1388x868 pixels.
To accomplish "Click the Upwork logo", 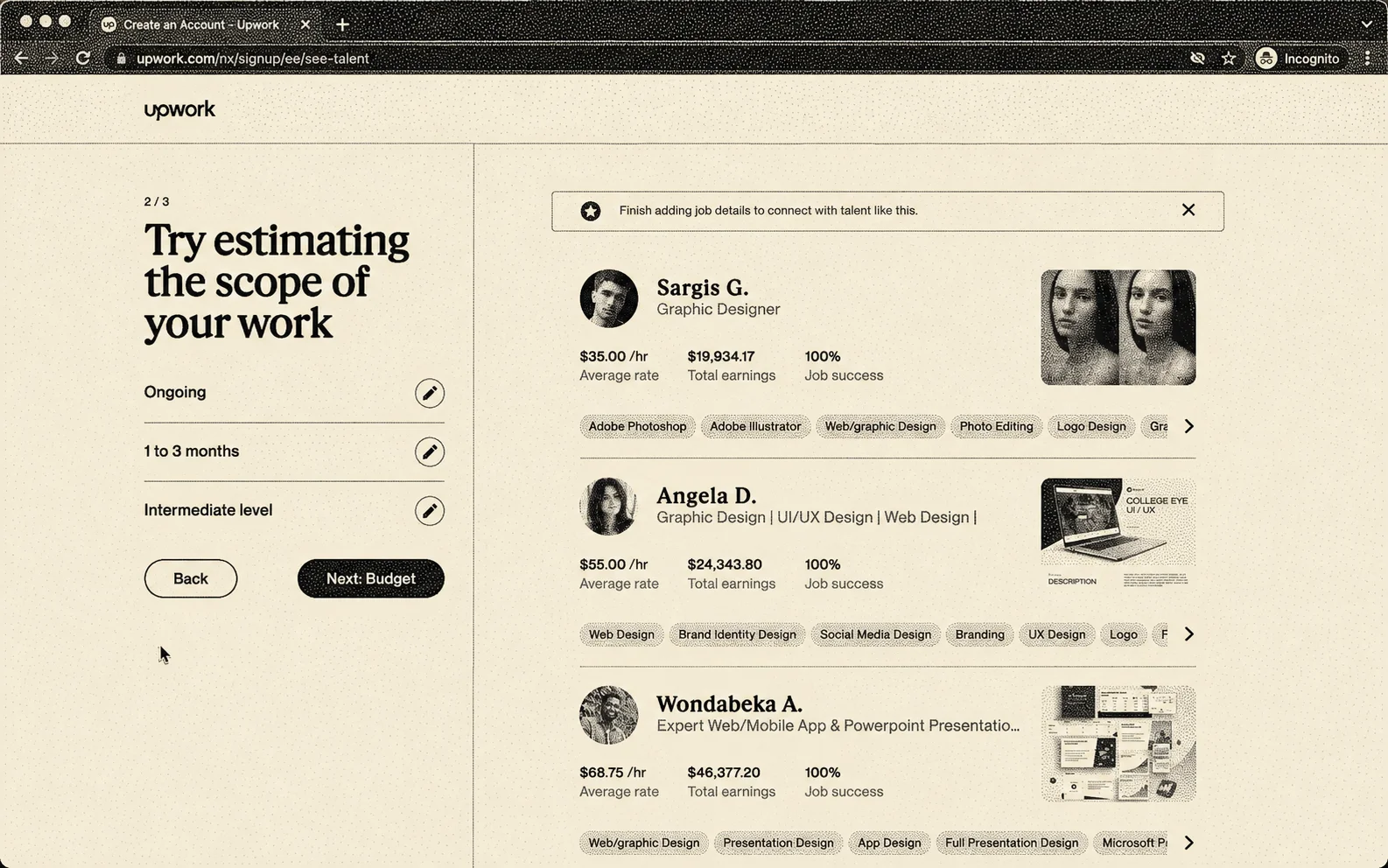I will 179,109.
